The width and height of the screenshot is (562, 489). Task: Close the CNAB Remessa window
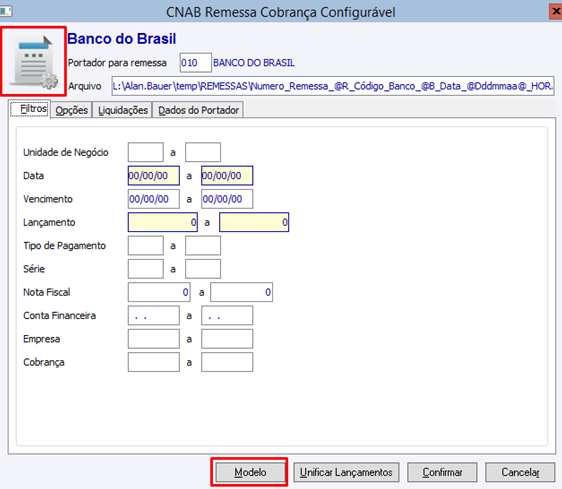556,11
